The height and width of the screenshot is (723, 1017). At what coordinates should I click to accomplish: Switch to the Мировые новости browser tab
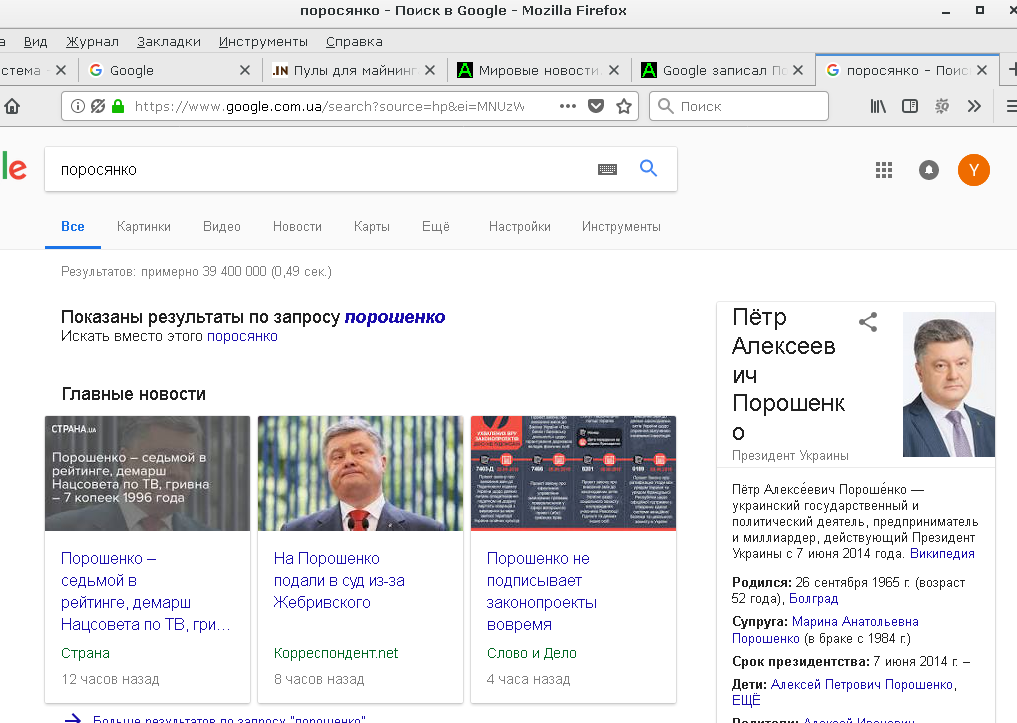click(x=538, y=70)
